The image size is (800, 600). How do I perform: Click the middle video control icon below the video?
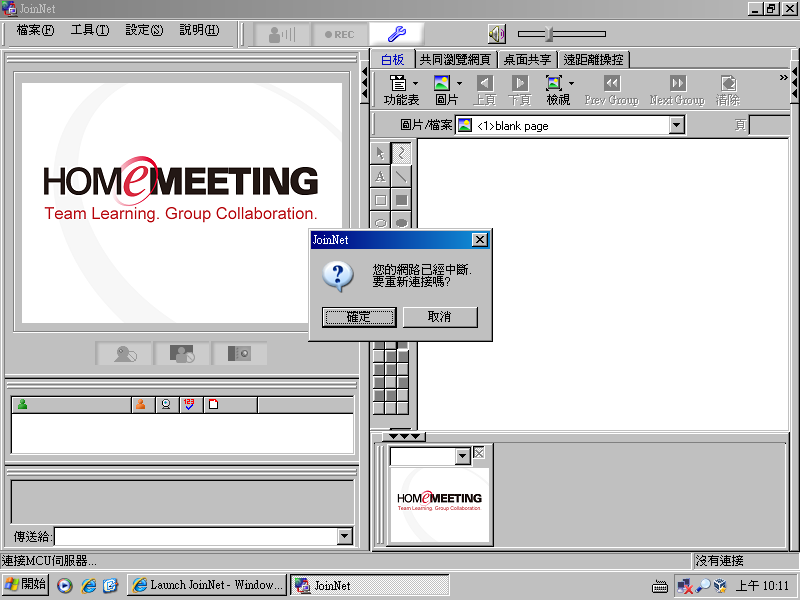pyautogui.click(x=182, y=353)
